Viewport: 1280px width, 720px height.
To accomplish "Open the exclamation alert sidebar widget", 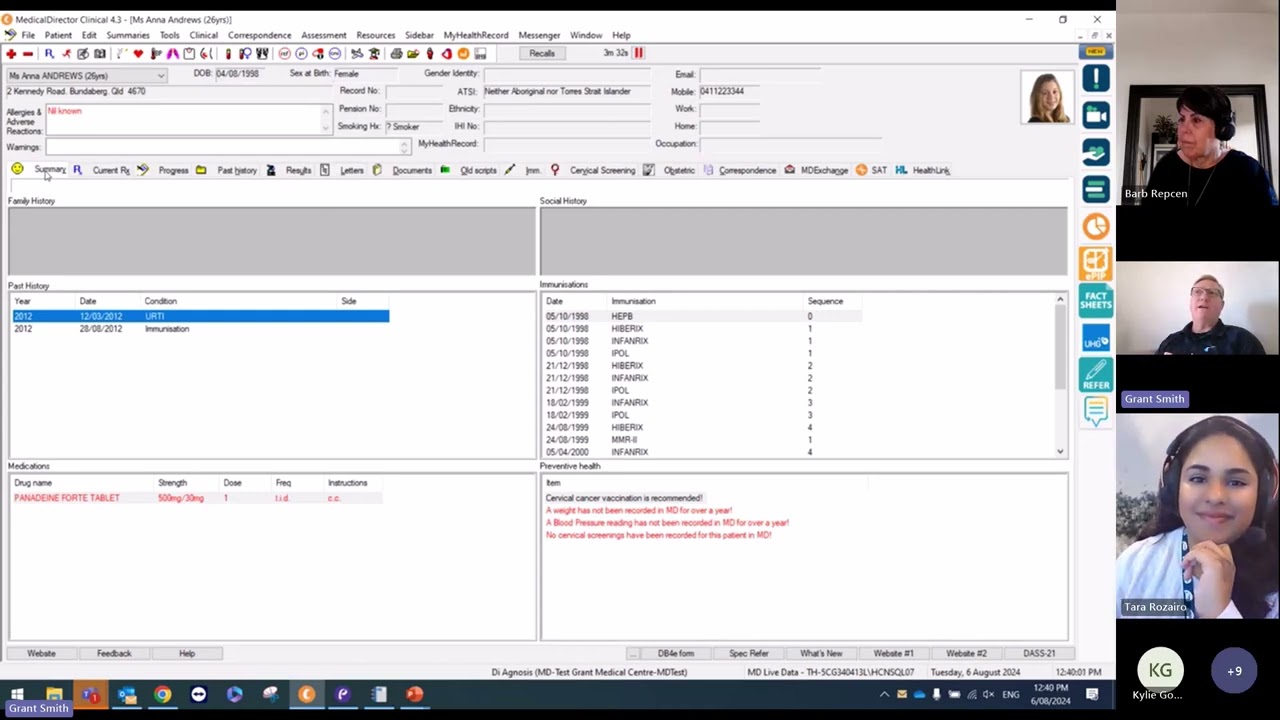I will [x=1096, y=78].
